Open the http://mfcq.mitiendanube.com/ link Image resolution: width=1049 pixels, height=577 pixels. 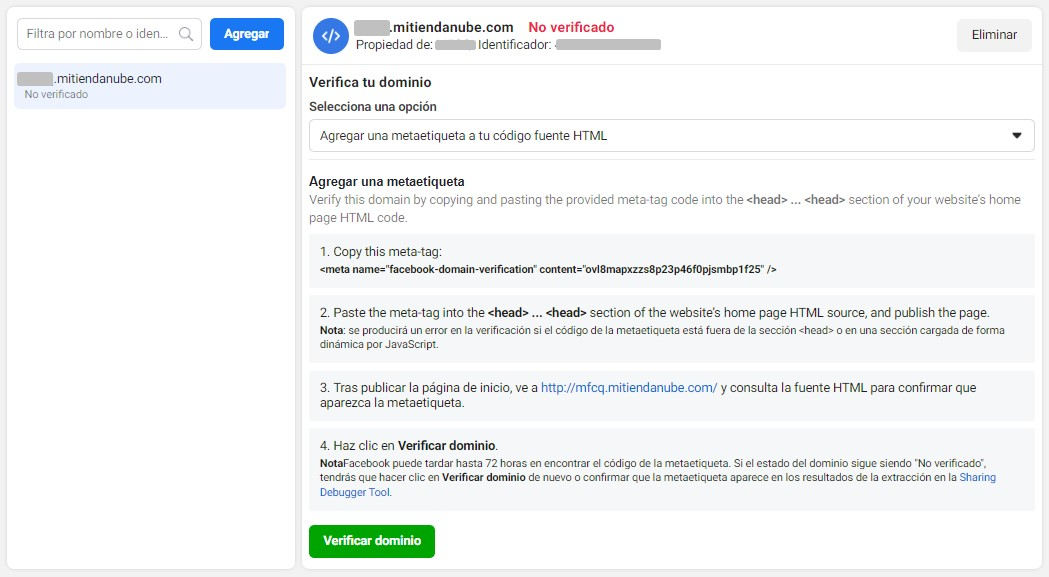[629, 388]
